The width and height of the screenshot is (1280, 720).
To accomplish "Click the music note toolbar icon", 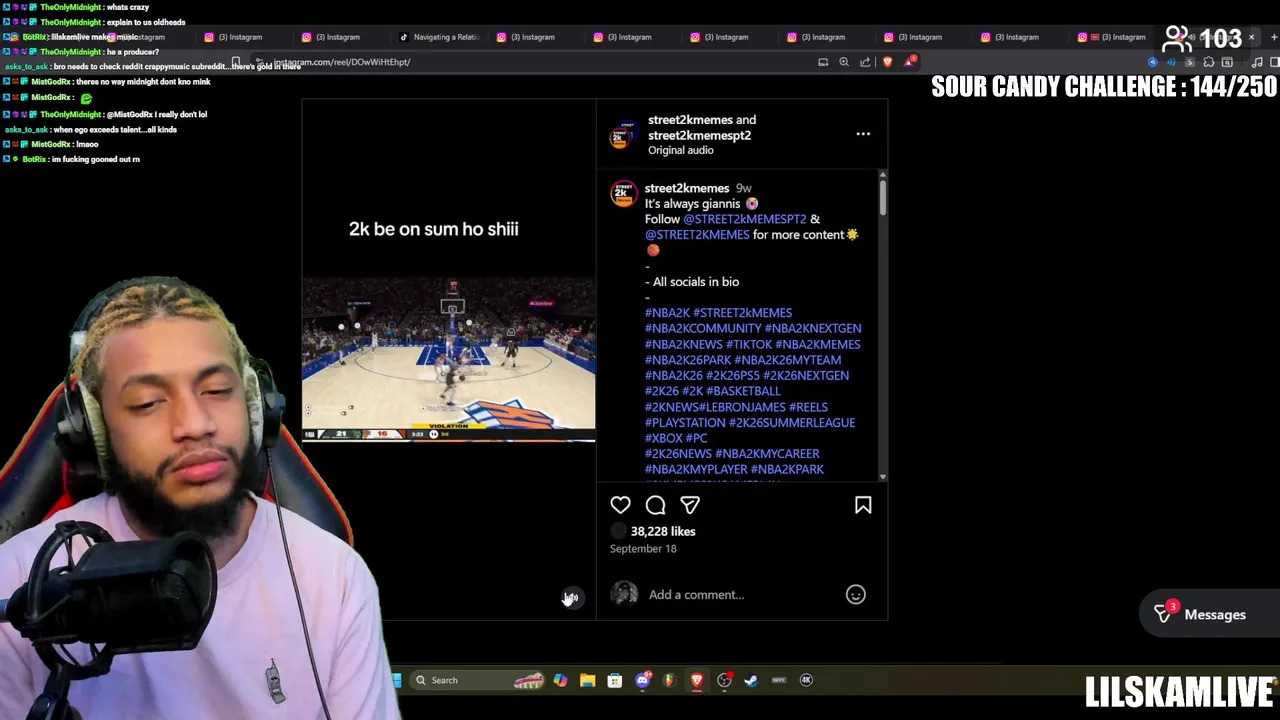I will (1257, 62).
